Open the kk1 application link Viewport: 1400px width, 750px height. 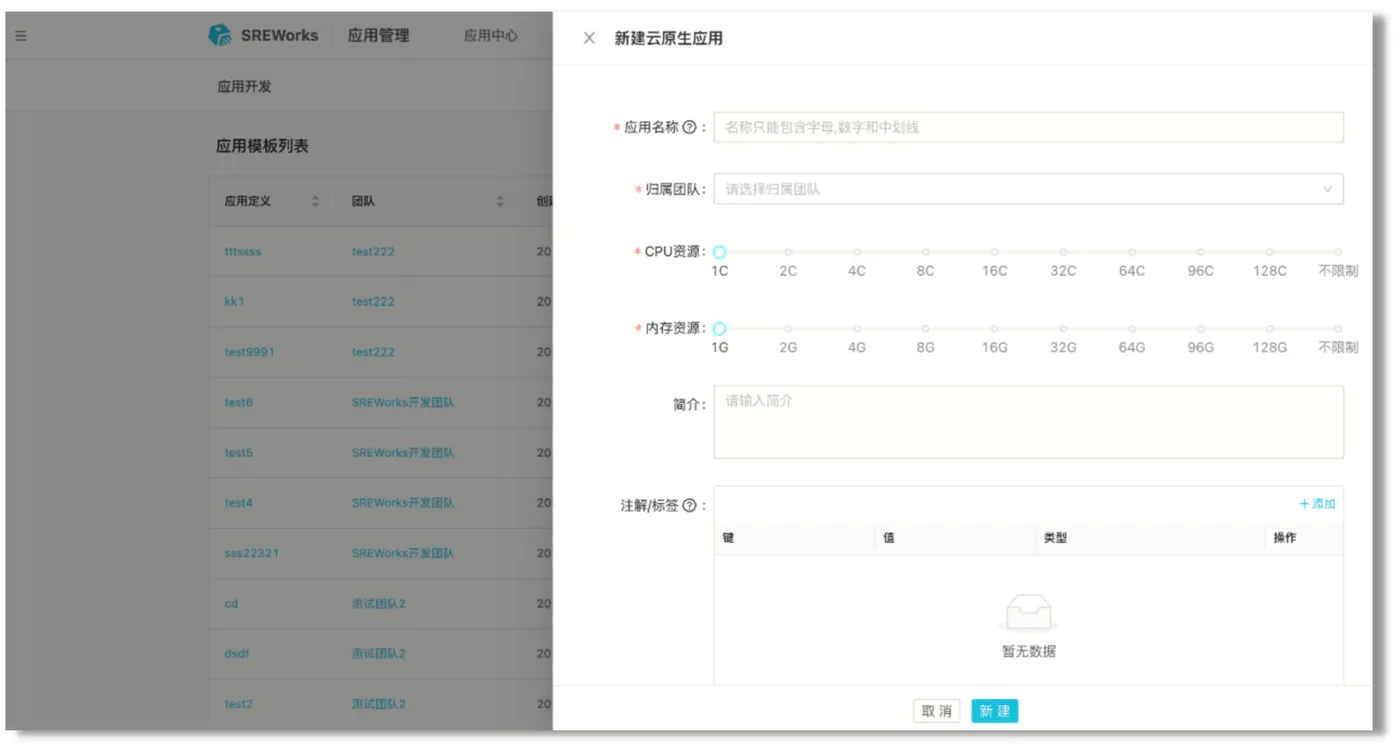tap(234, 302)
